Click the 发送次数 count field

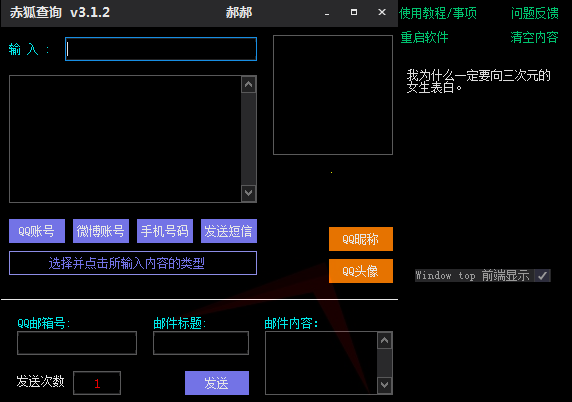(97, 383)
